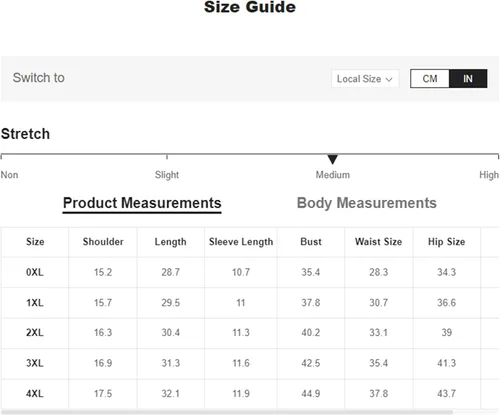This screenshot has height=415, width=500.
Task: Click the Size column header
Action: click(35, 242)
